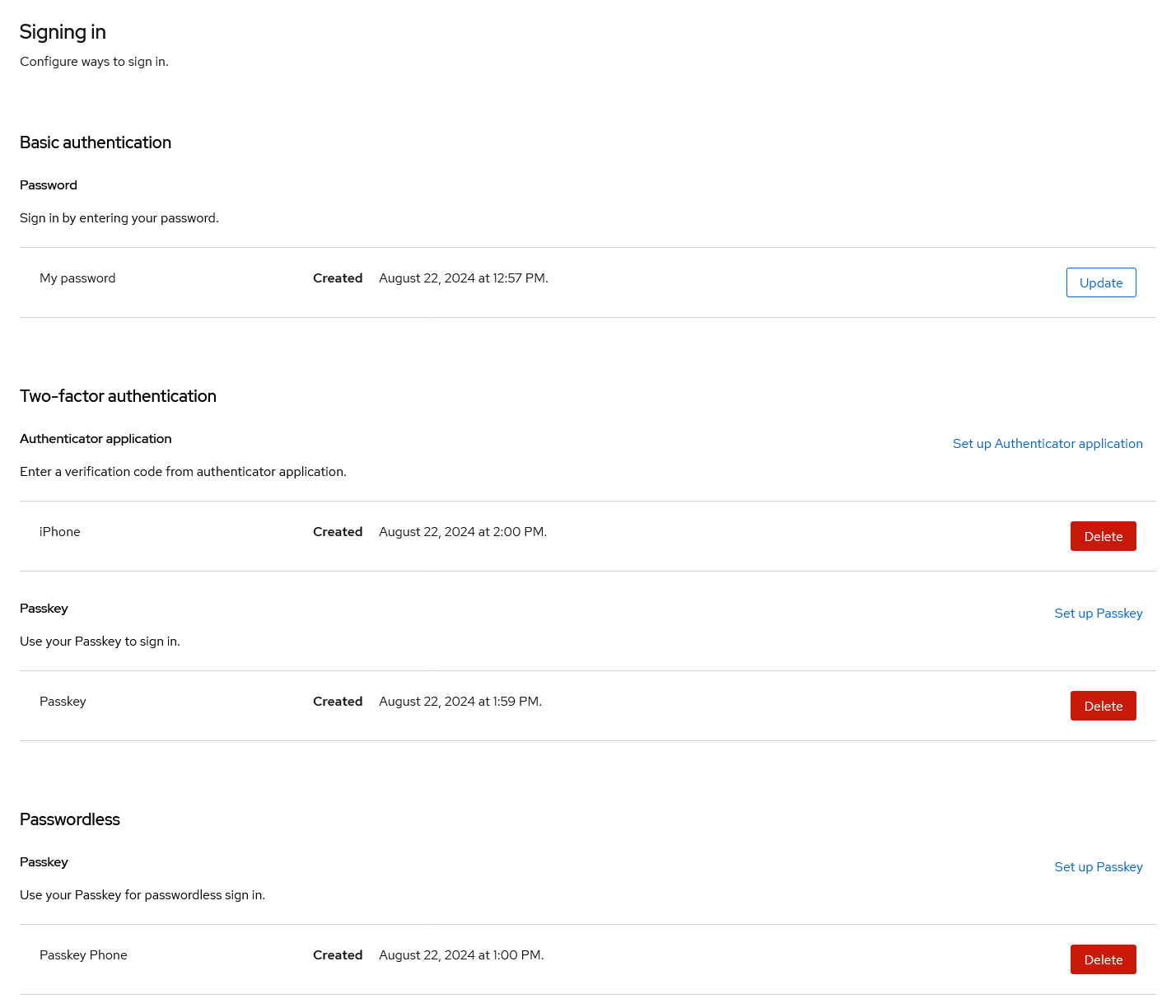This screenshot has height=1008, width=1176.
Task: Click the iPhone credential label
Action: click(x=59, y=532)
